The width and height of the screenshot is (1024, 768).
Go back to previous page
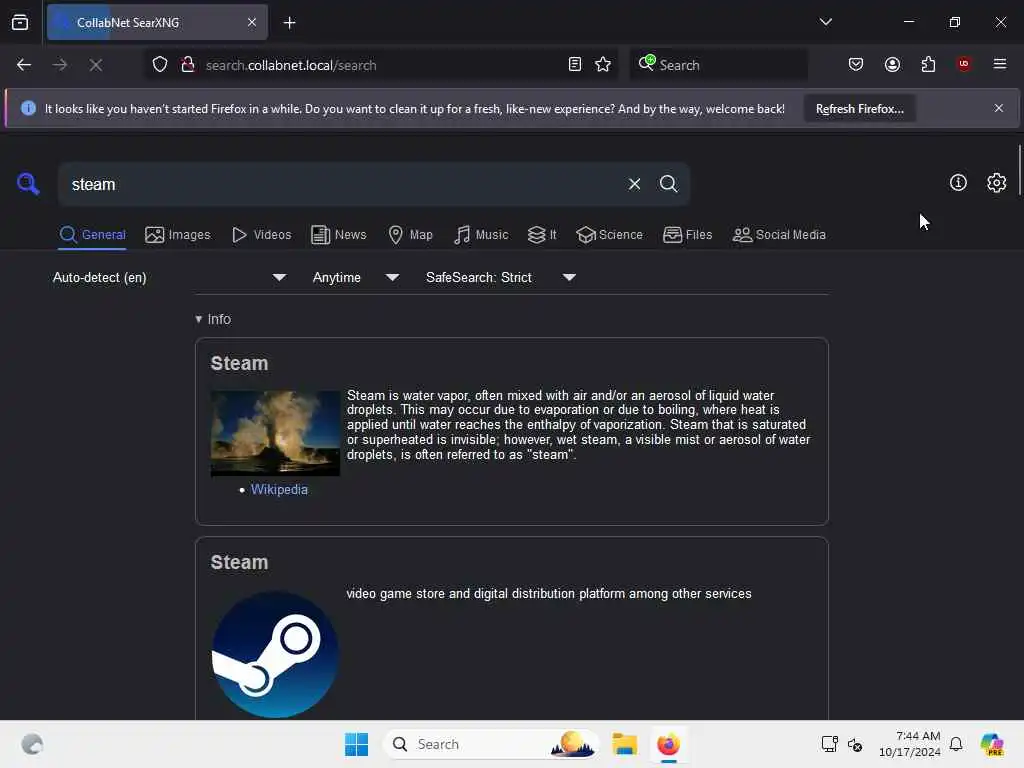[24, 65]
